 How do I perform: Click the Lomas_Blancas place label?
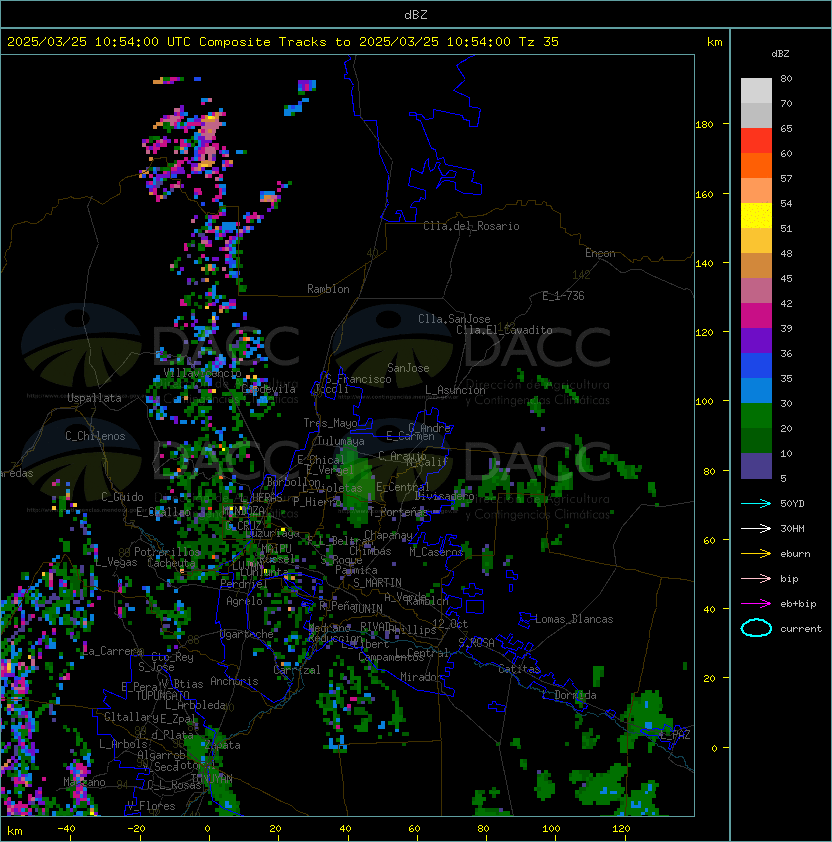(574, 619)
